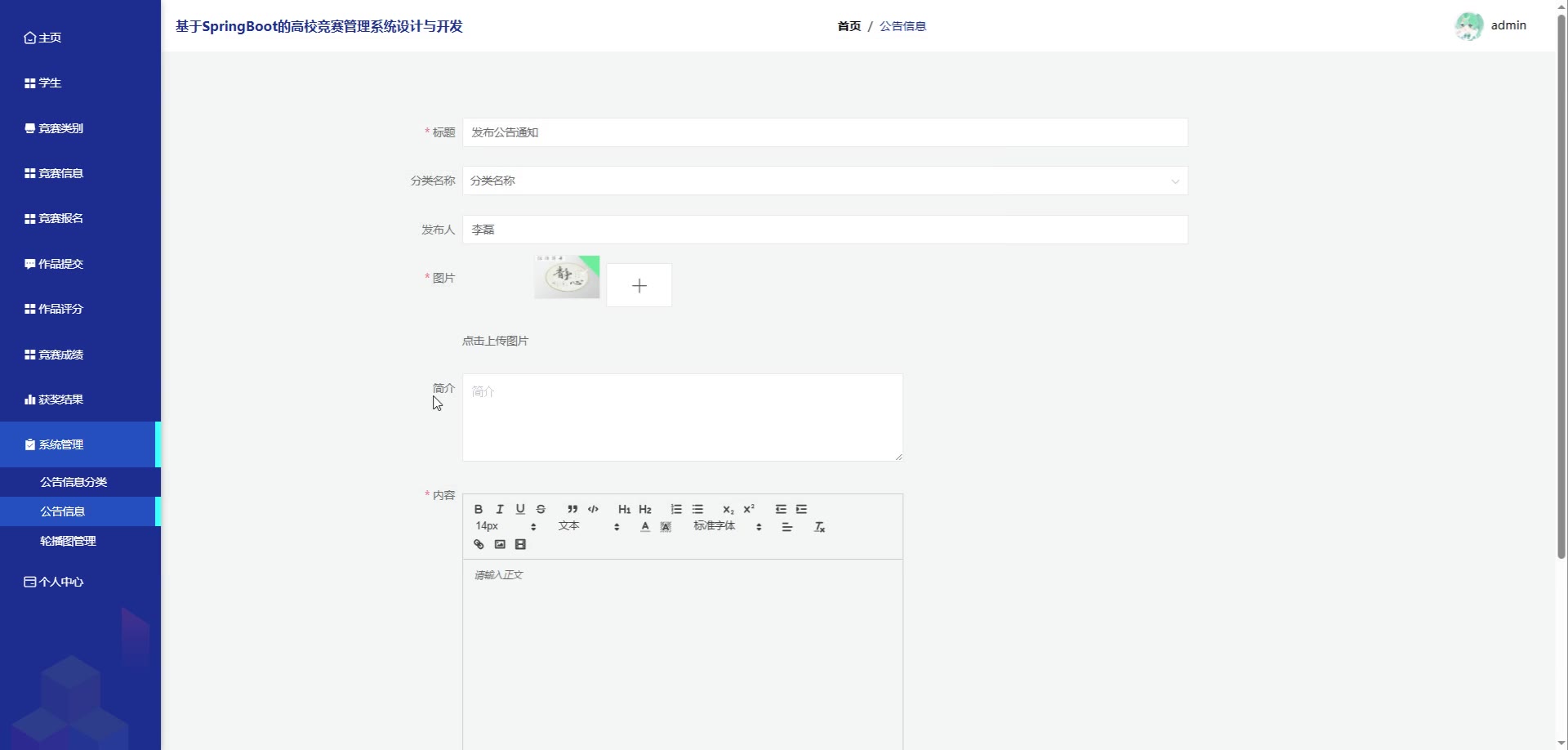Image resolution: width=1568 pixels, height=750 pixels.
Task: Open the 作品评分 sidebar menu
Action: pos(80,309)
